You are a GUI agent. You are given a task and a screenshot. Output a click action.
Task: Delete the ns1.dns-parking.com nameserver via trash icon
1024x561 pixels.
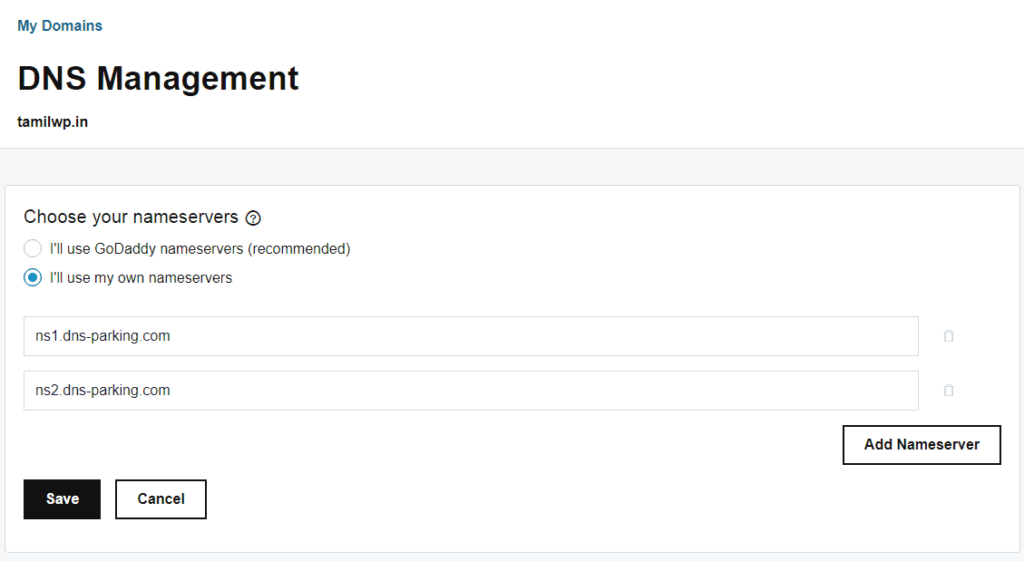click(948, 336)
